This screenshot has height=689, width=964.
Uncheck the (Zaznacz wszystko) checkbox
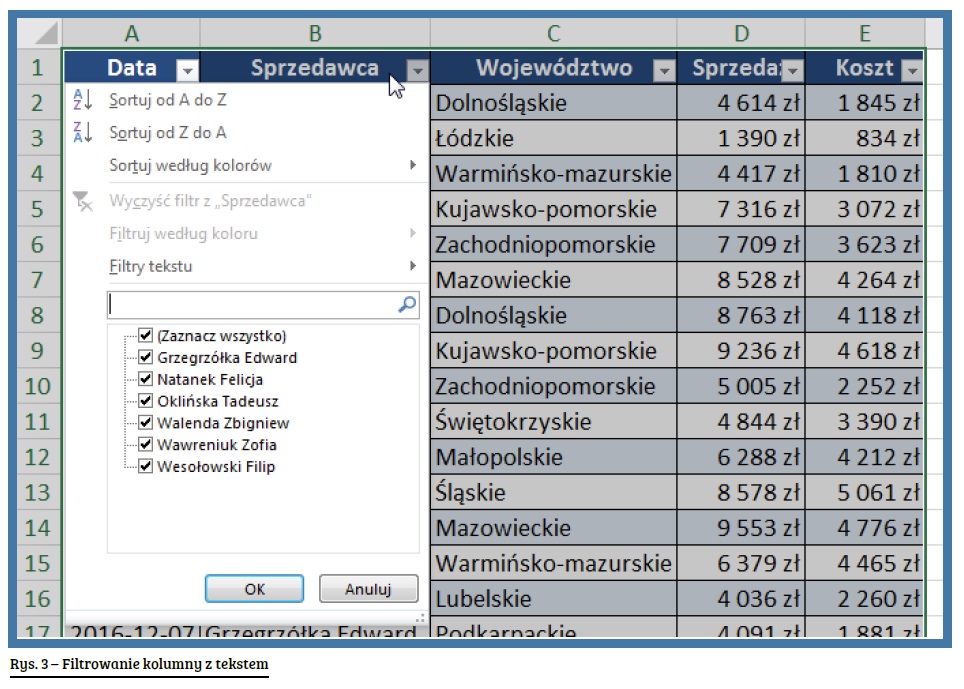[x=146, y=336]
